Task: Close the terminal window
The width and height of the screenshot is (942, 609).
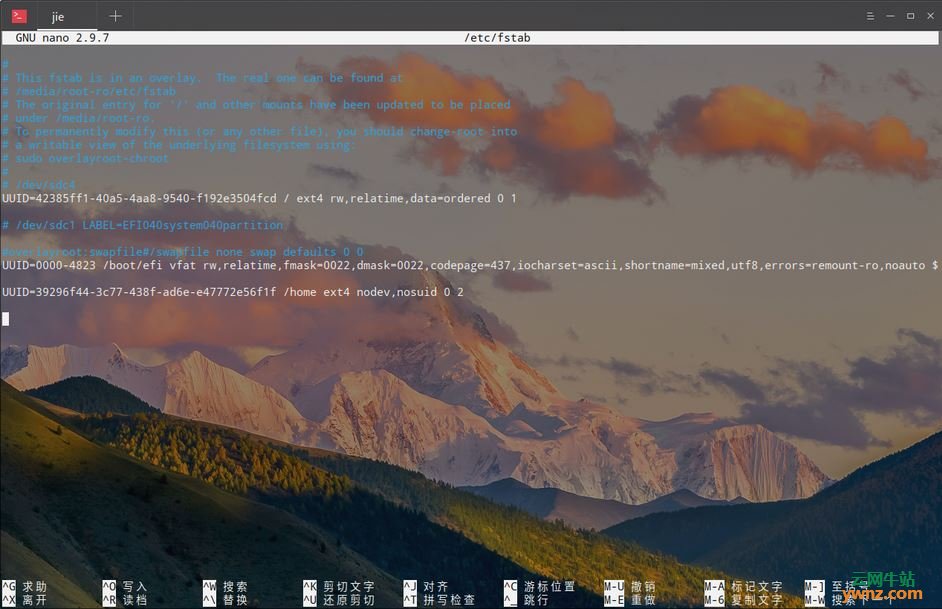Action: click(x=930, y=16)
